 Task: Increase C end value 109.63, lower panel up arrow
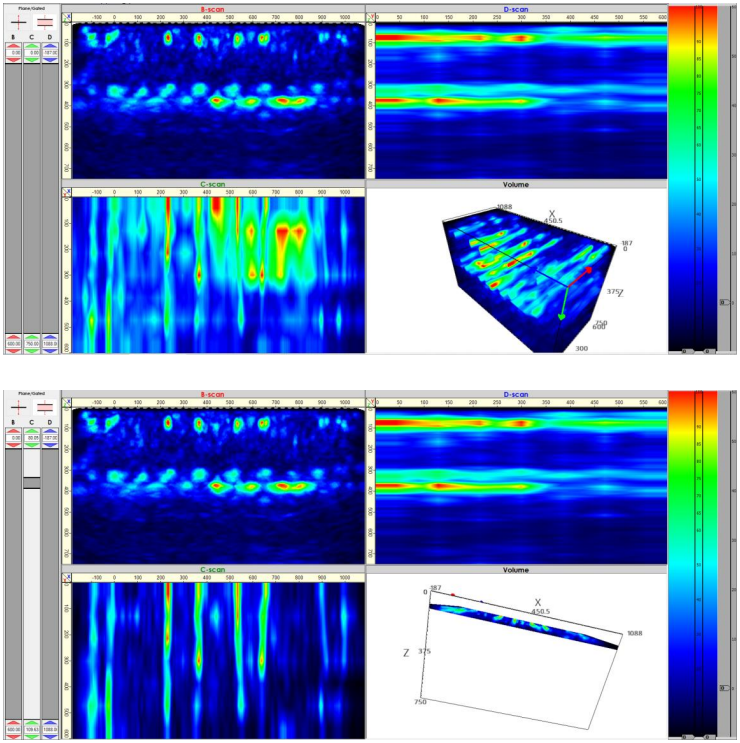point(32,722)
